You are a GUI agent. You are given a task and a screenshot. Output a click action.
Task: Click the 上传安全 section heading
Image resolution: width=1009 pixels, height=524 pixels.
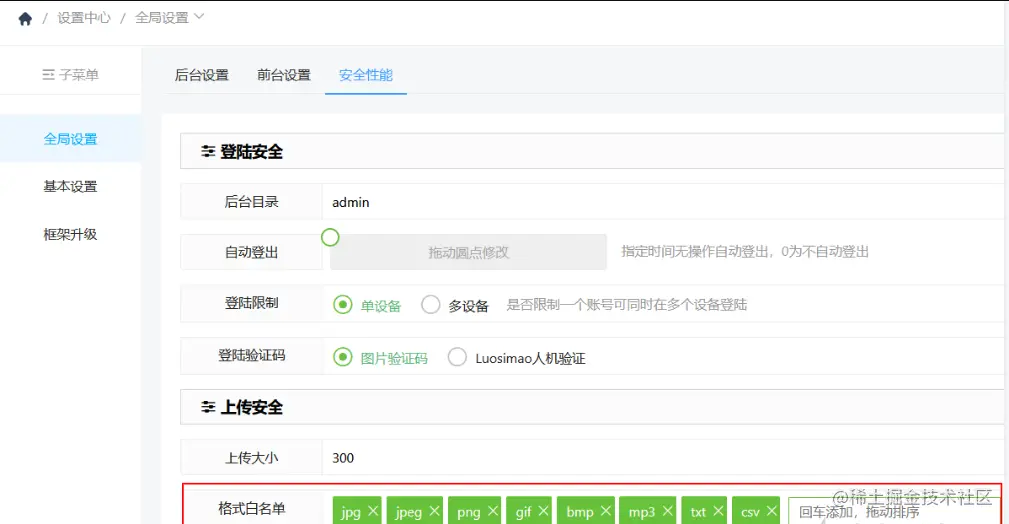[252, 407]
